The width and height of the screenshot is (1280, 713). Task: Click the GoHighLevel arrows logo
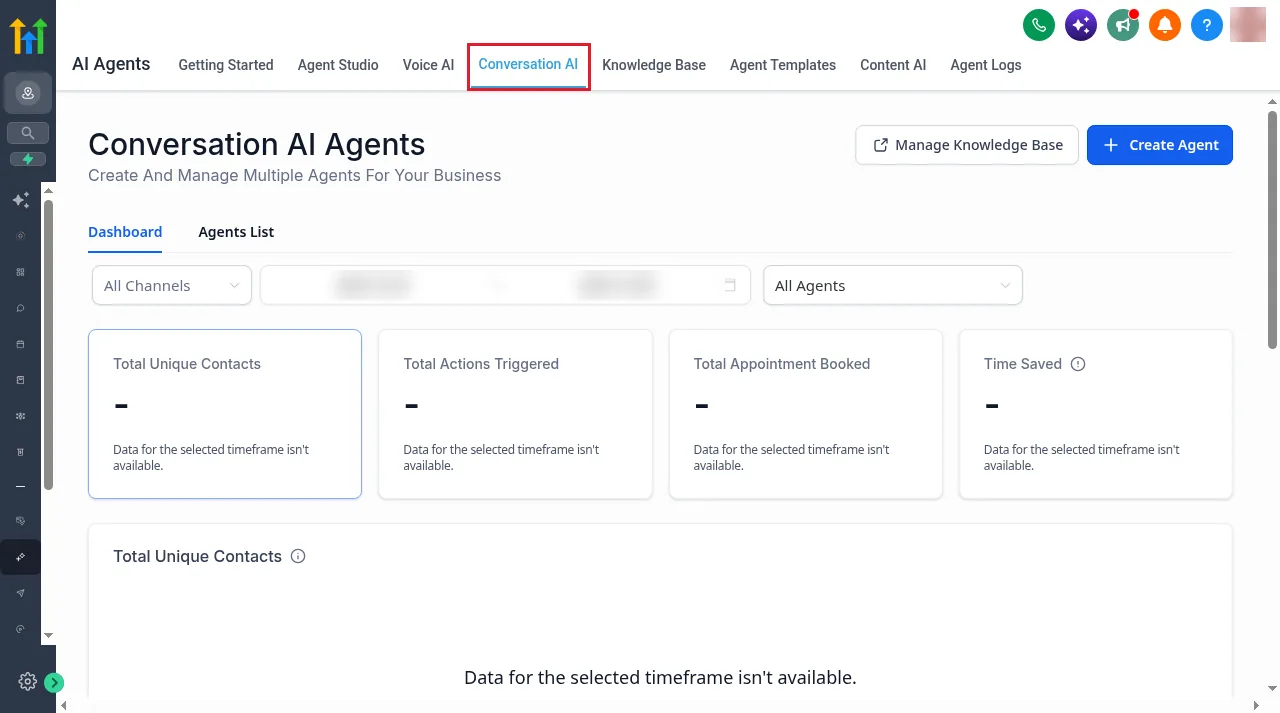tap(28, 36)
